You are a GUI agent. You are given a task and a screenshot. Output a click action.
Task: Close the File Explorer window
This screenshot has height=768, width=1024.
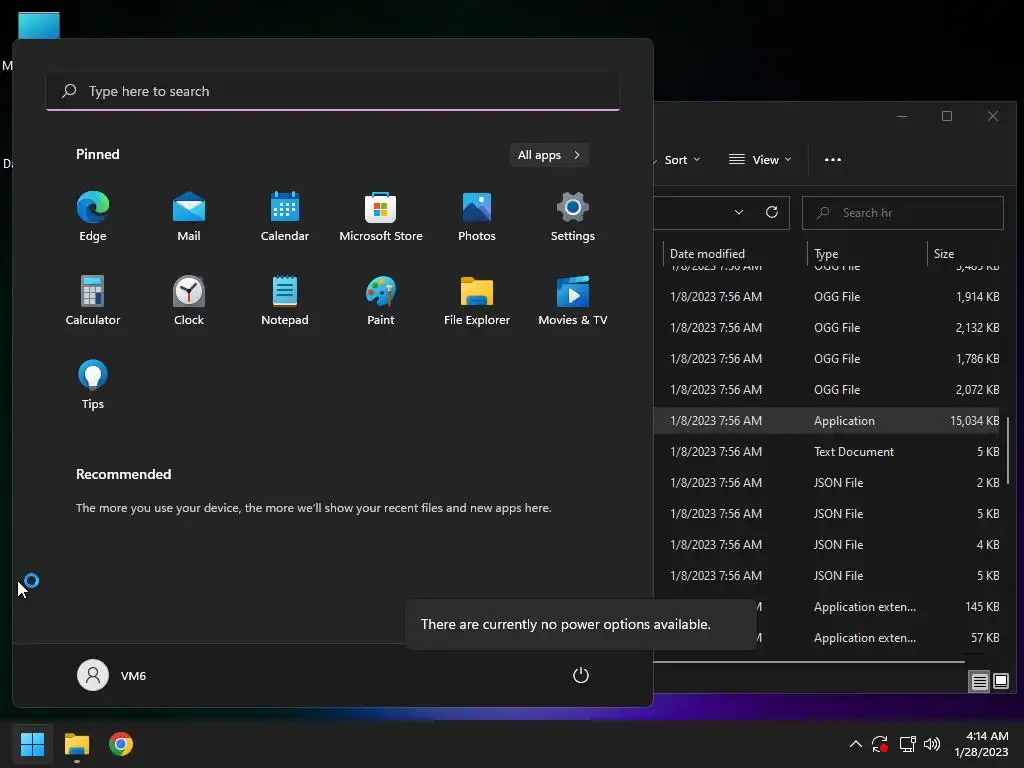(x=993, y=116)
